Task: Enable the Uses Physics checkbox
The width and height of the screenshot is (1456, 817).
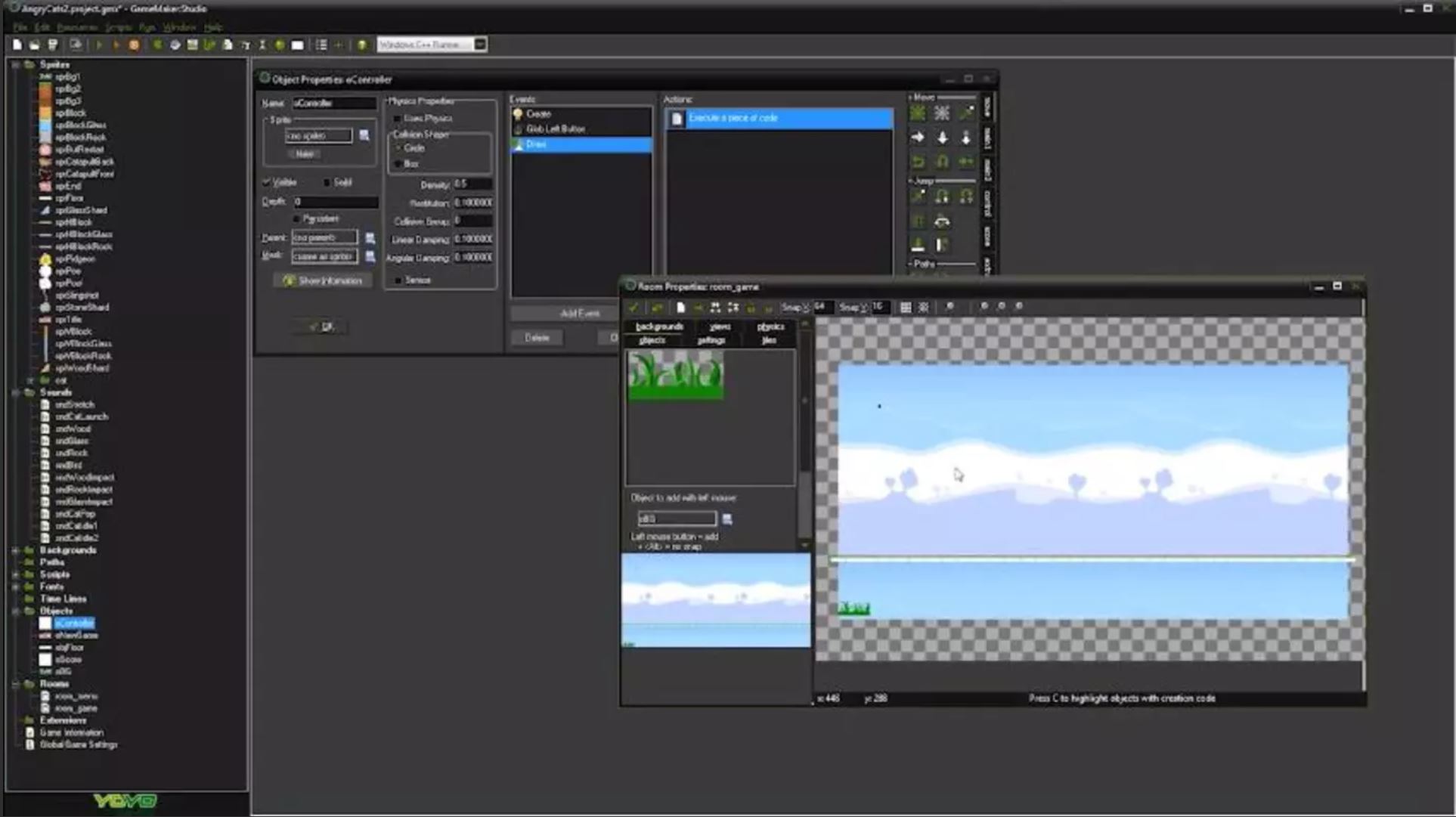Action: point(397,119)
